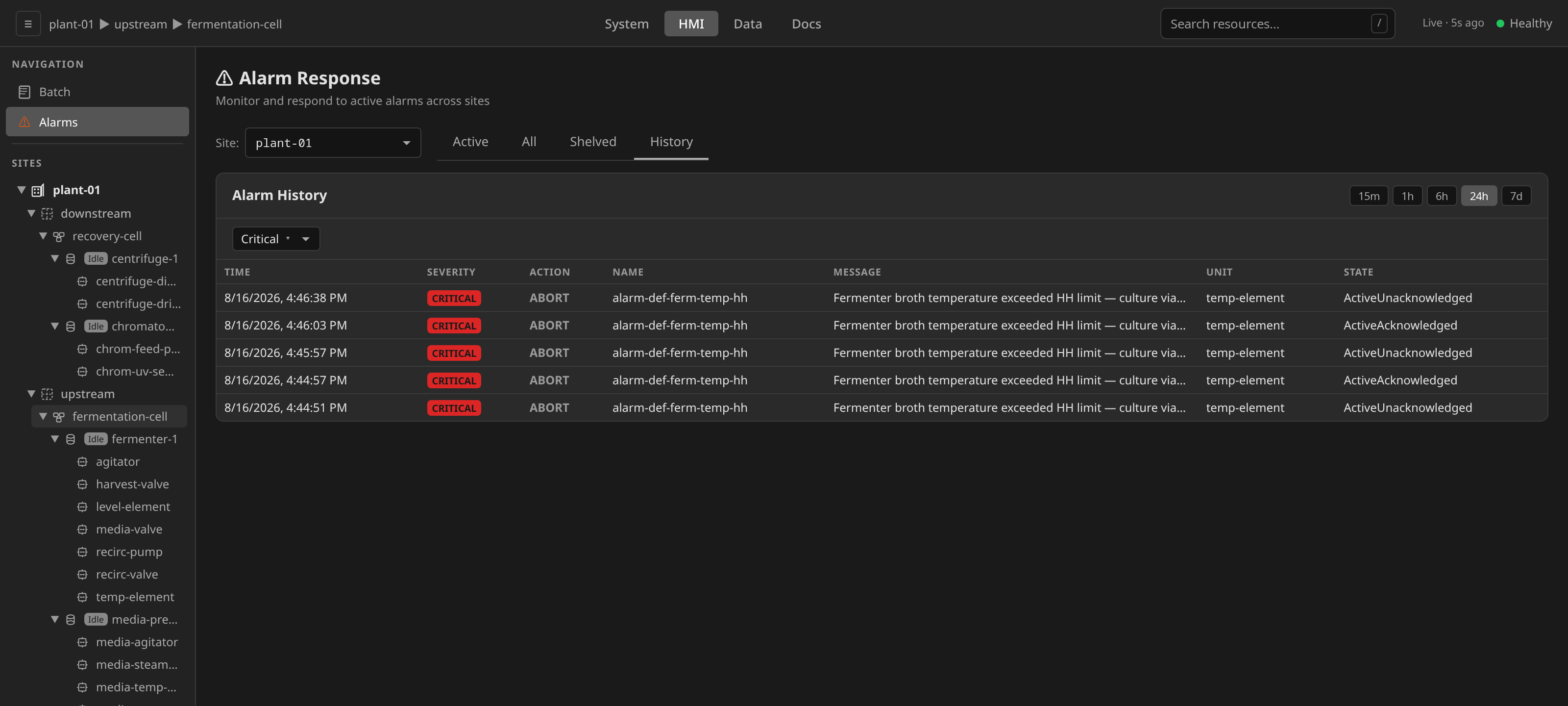Click the chrom-uv-se... equipment icon

[82, 371]
